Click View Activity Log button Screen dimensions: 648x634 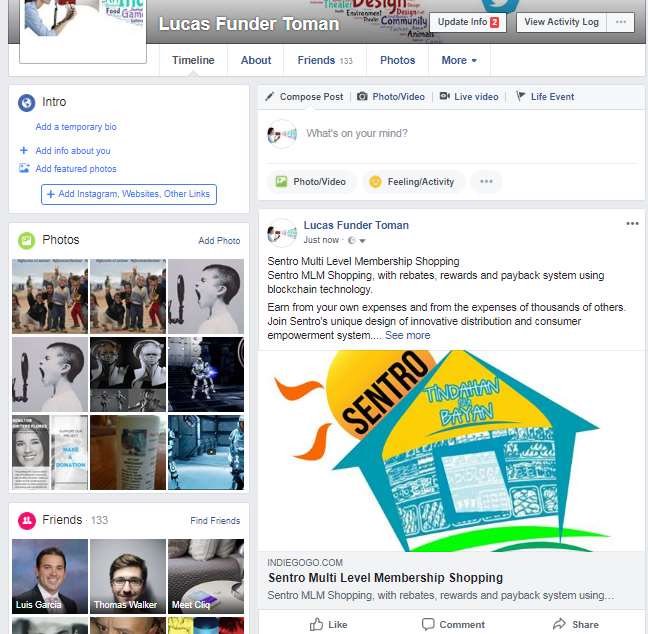(561, 22)
